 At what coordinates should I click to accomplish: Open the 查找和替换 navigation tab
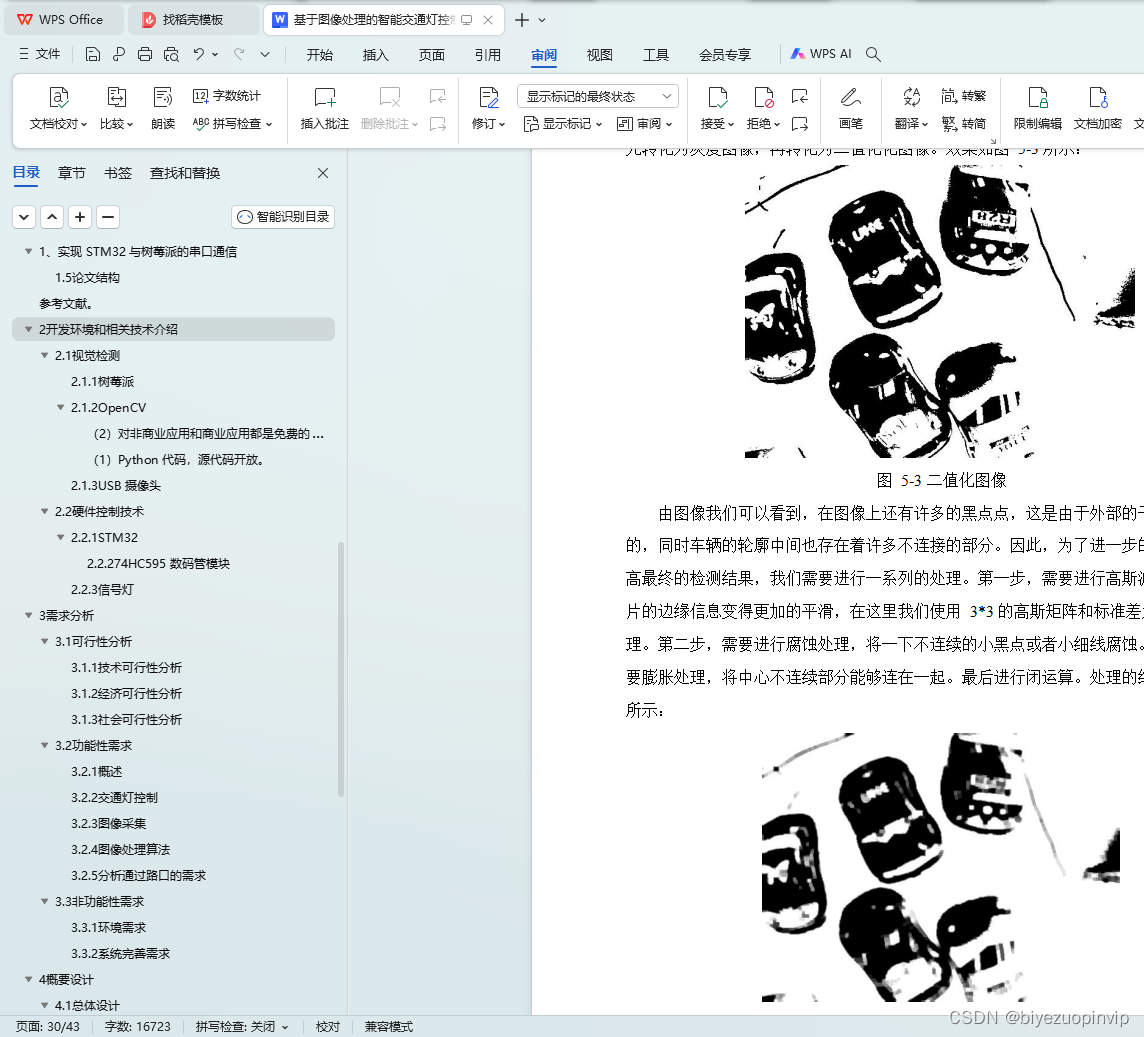[x=185, y=173]
